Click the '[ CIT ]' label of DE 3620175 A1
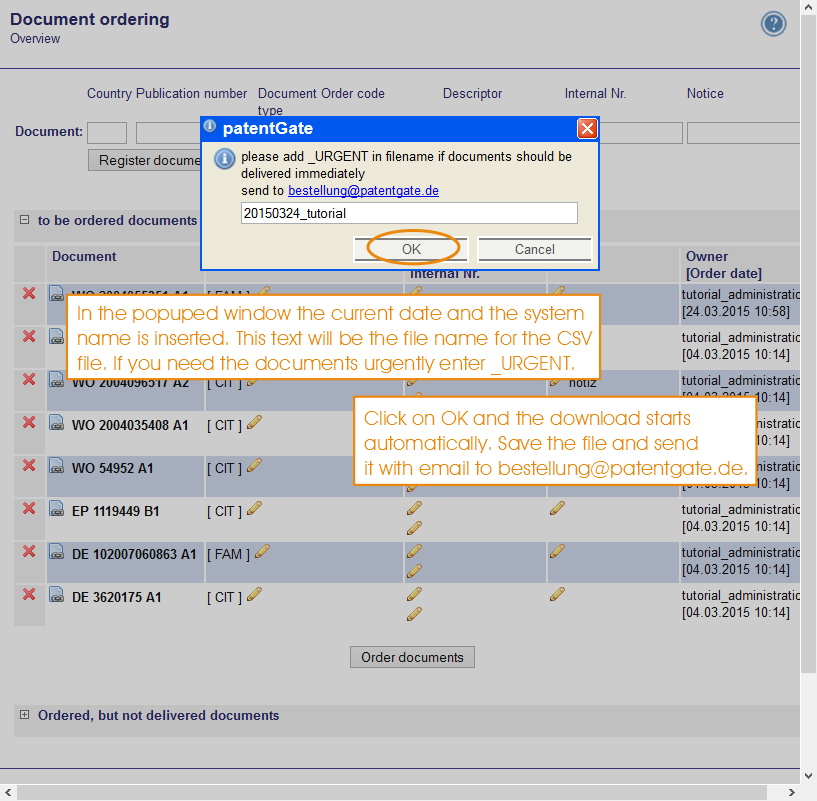Image resolution: width=817 pixels, height=801 pixels. point(224,597)
